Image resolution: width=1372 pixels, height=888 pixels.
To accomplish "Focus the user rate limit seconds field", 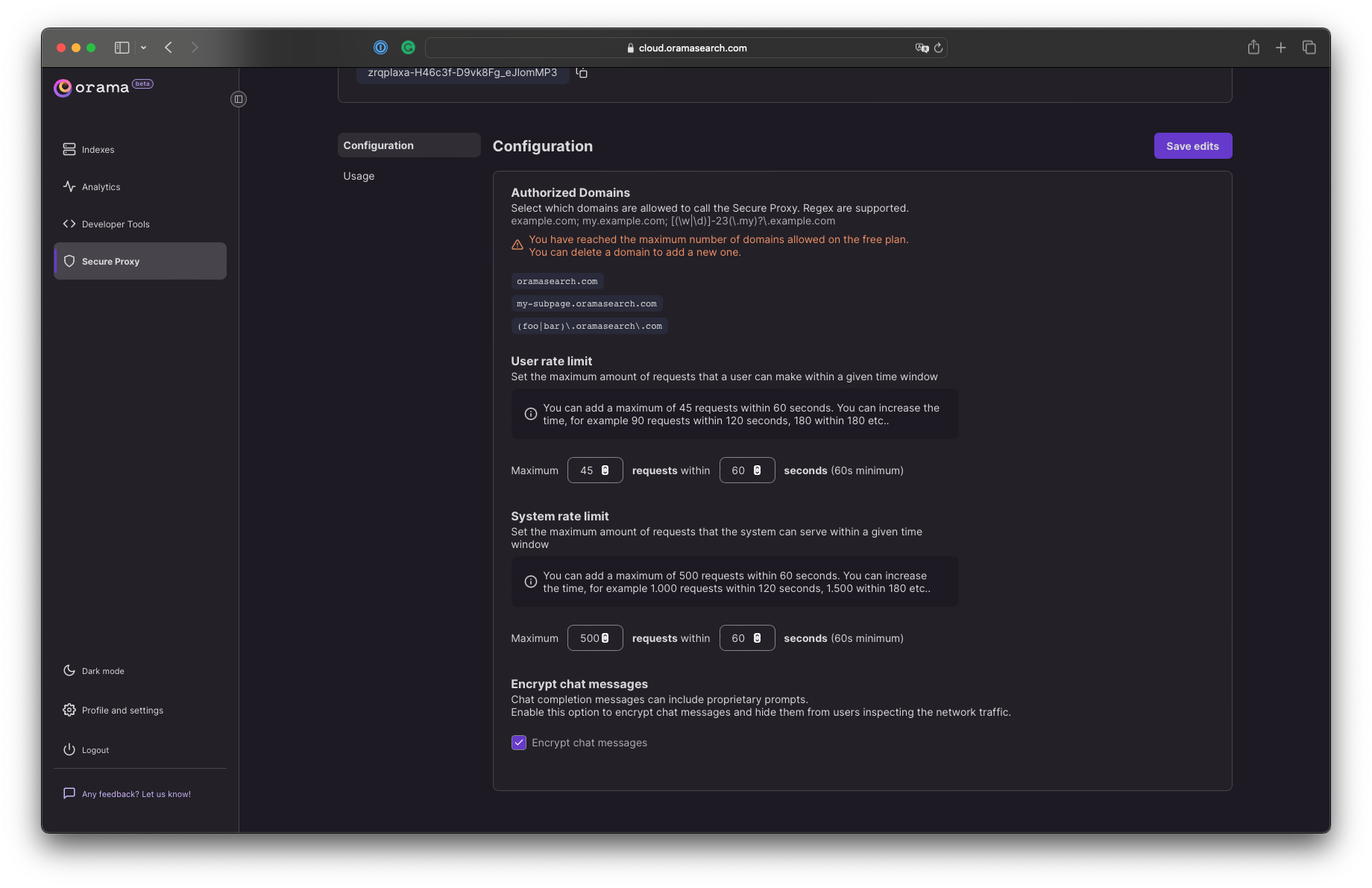I will click(x=747, y=470).
